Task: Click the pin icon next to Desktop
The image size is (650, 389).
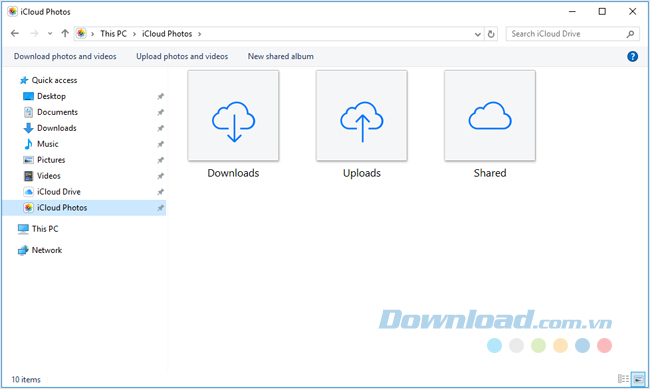Action: click(x=160, y=96)
